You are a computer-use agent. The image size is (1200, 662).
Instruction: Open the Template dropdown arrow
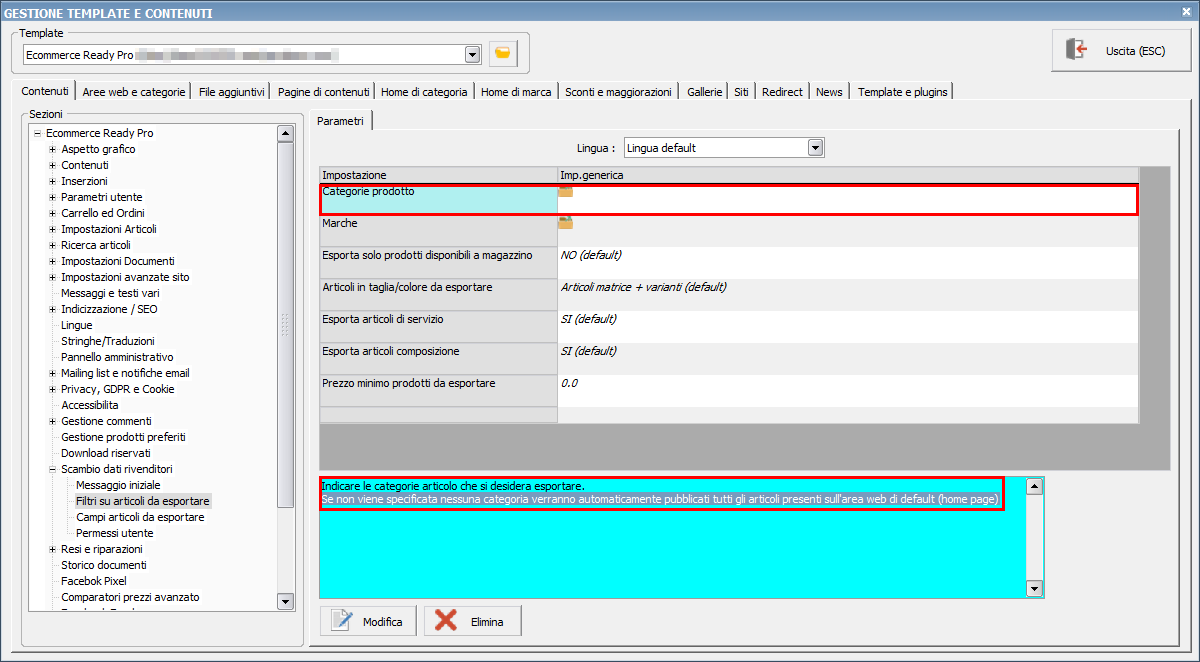(x=472, y=54)
